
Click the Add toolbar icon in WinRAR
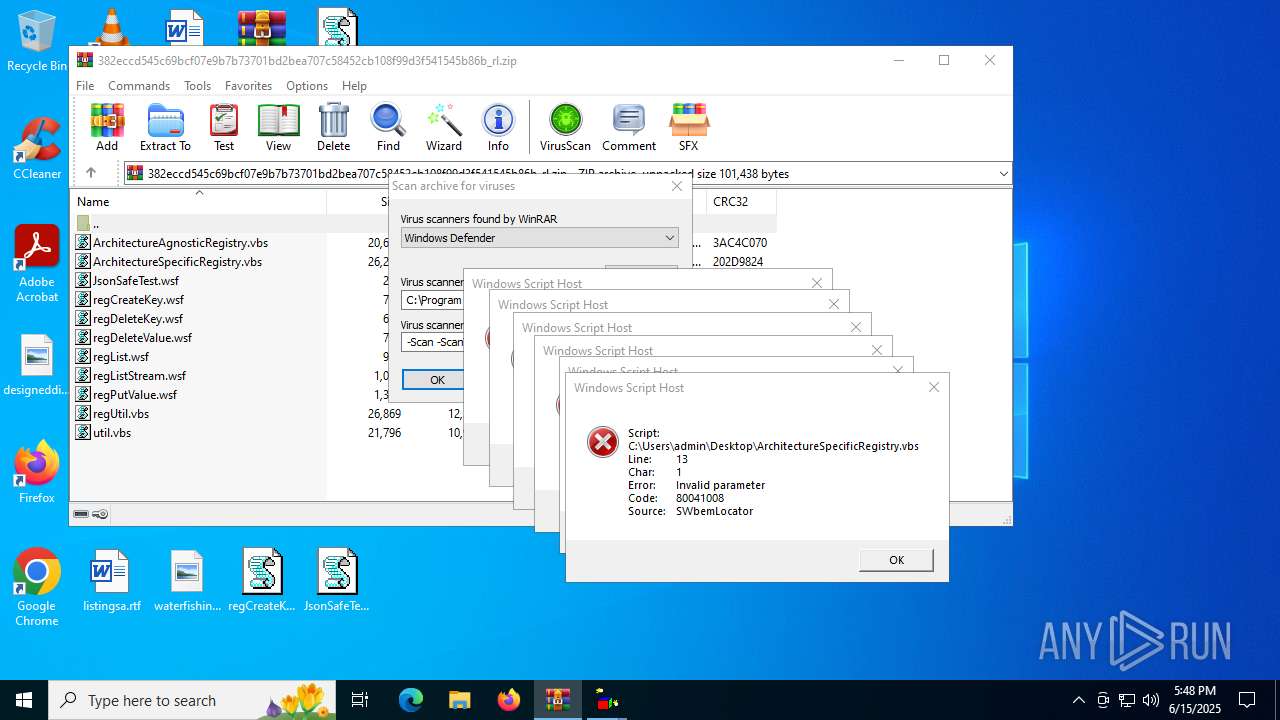point(107,127)
